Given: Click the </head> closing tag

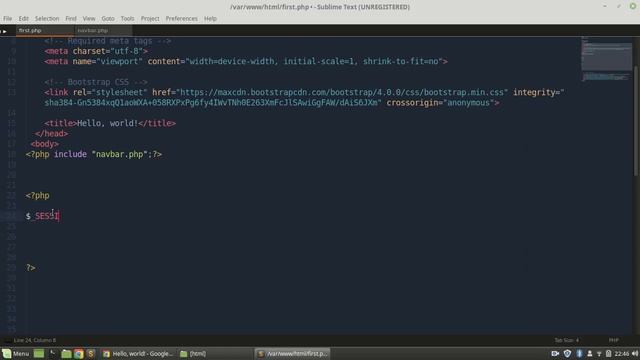Looking at the screenshot, I should (x=51, y=133).
